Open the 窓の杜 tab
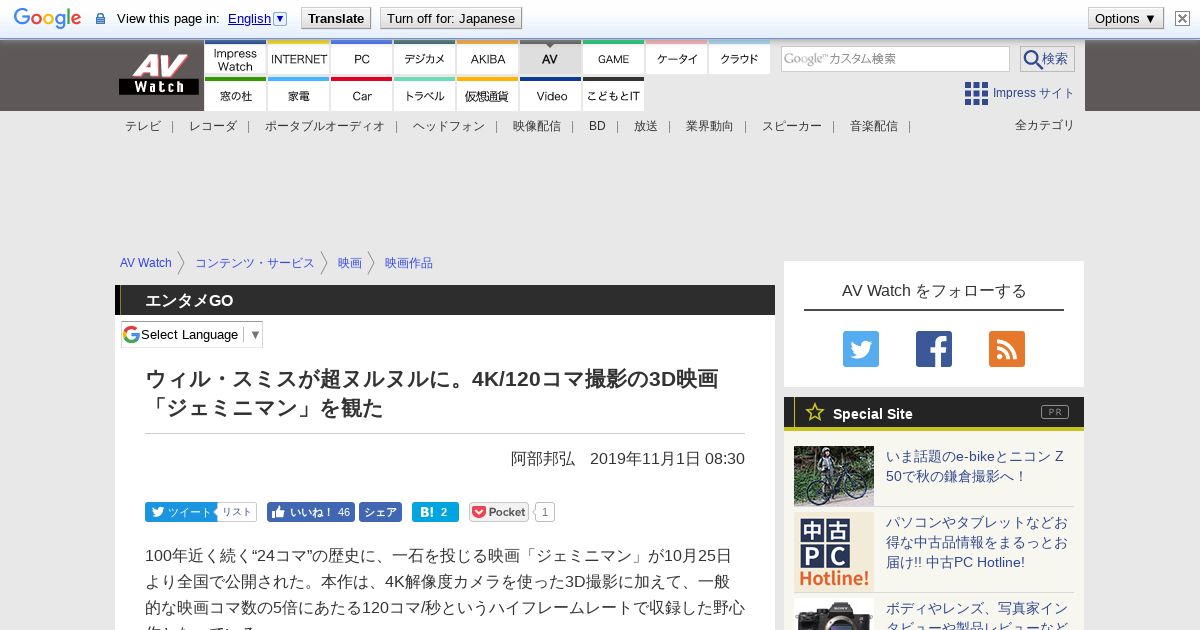Image resolution: width=1200 pixels, height=630 pixels. point(235,95)
